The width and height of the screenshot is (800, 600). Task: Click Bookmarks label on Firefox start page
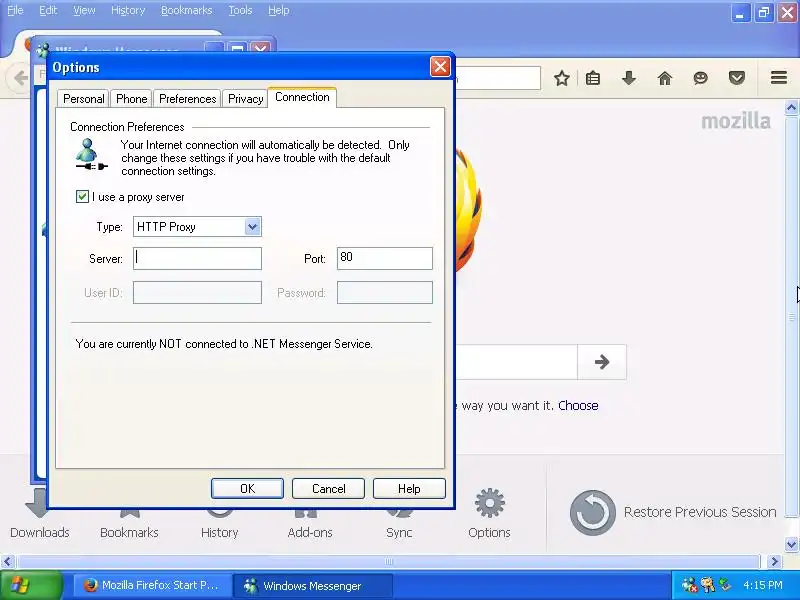pos(129,533)
